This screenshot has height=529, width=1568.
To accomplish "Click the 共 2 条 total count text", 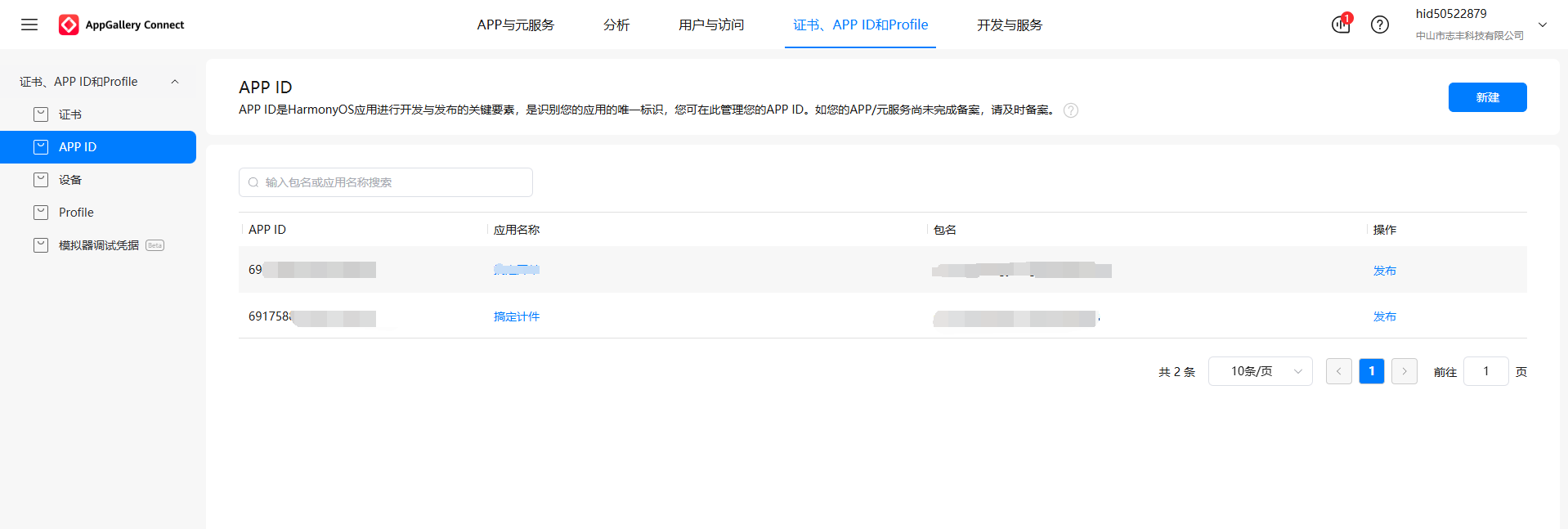I will coord(1176,372).
